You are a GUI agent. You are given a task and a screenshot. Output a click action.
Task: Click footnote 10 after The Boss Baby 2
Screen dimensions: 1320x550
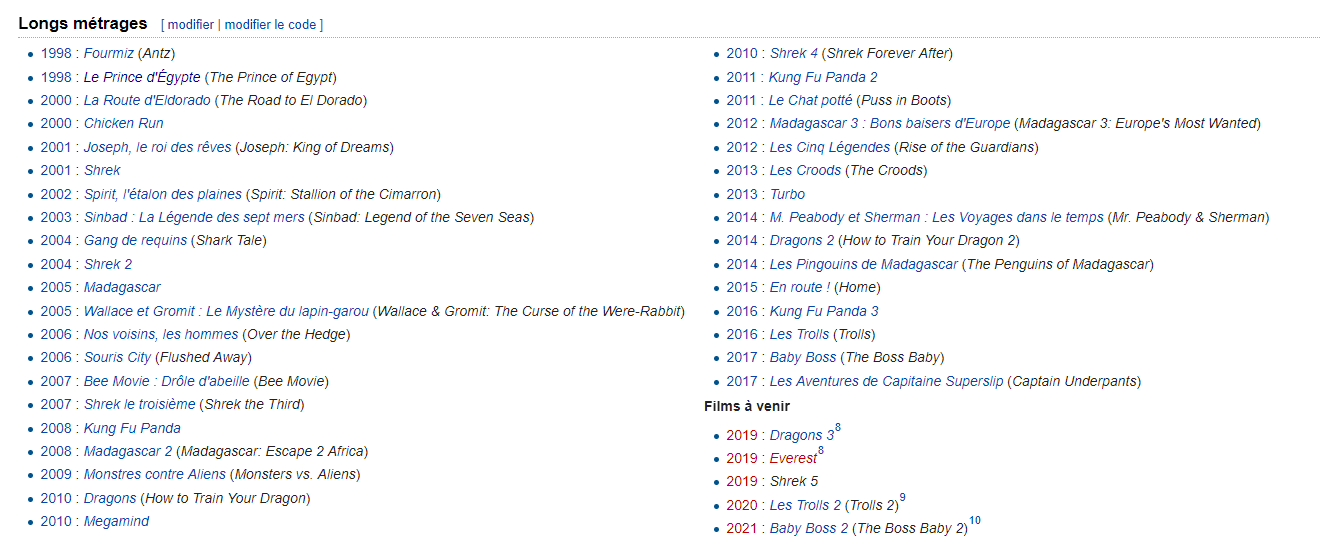pyautogui.click(x=975, y=521)
